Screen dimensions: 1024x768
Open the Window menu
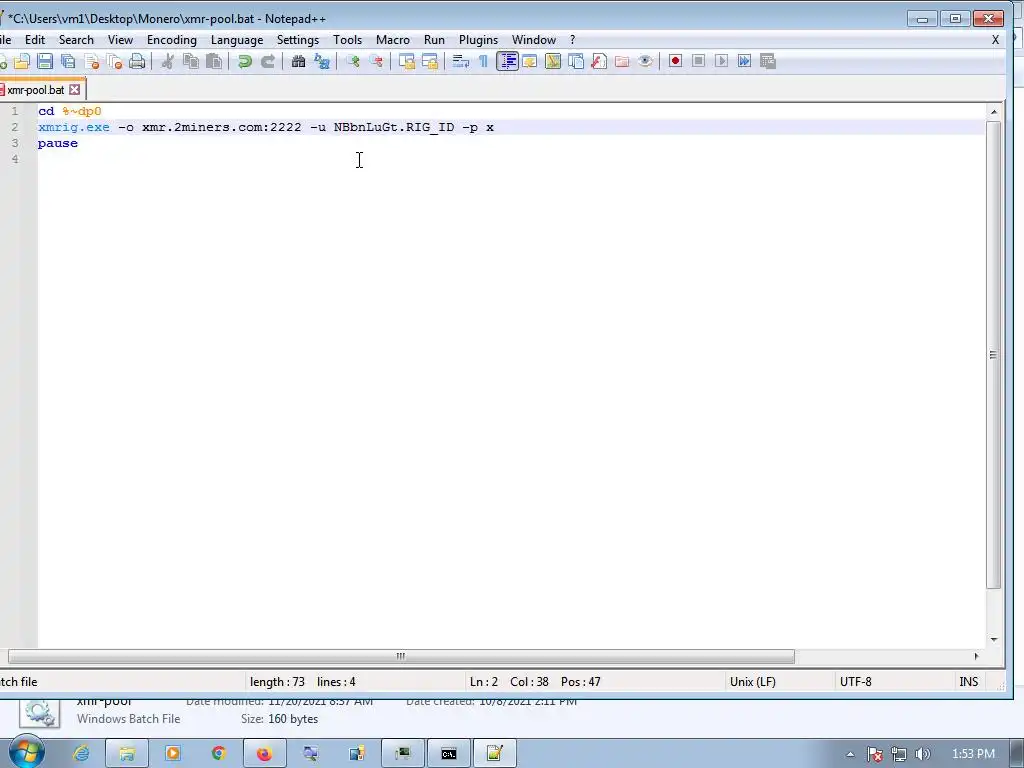coord(534,40)
